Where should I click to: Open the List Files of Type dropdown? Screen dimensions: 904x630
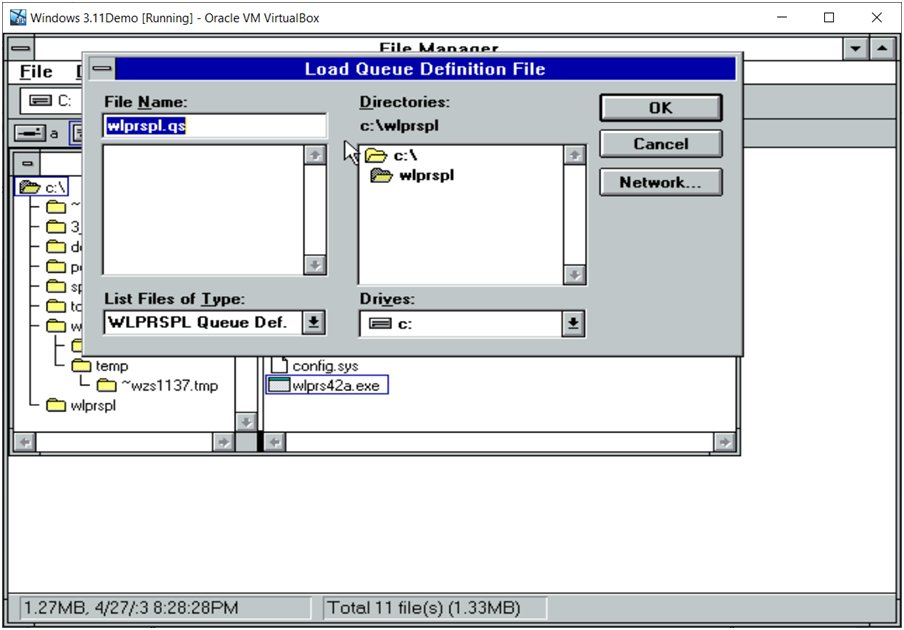pos(314,322)
